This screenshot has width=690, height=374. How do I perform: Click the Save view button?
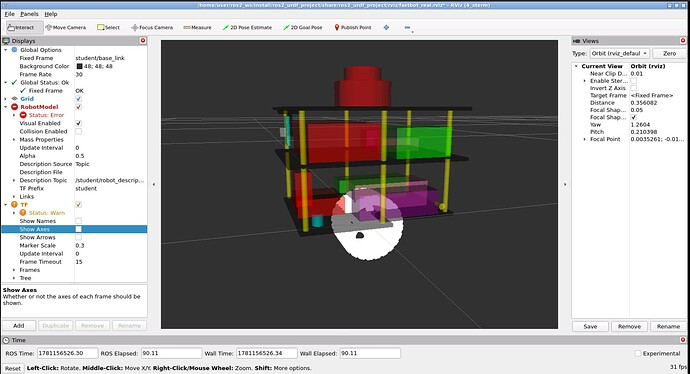pos(590,326)
